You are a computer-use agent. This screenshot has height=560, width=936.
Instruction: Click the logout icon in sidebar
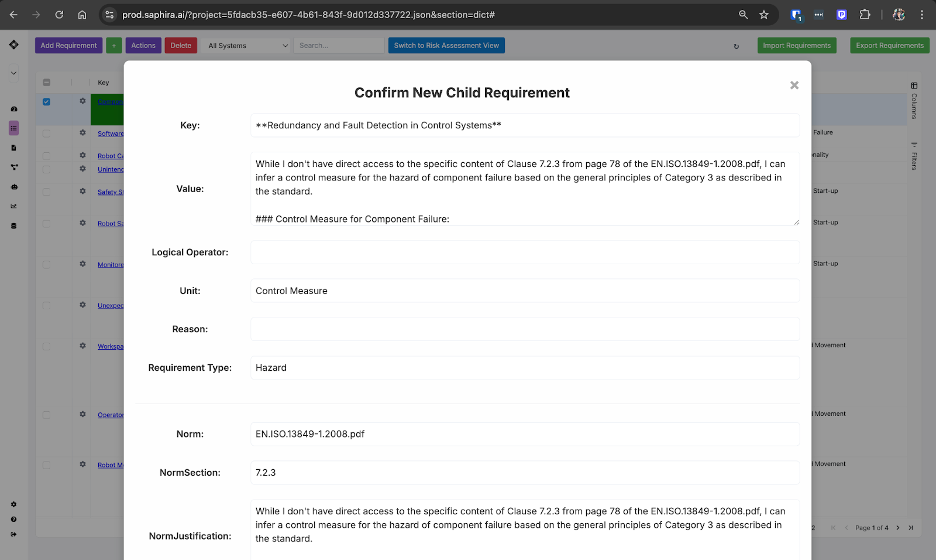tap(14, 534)
